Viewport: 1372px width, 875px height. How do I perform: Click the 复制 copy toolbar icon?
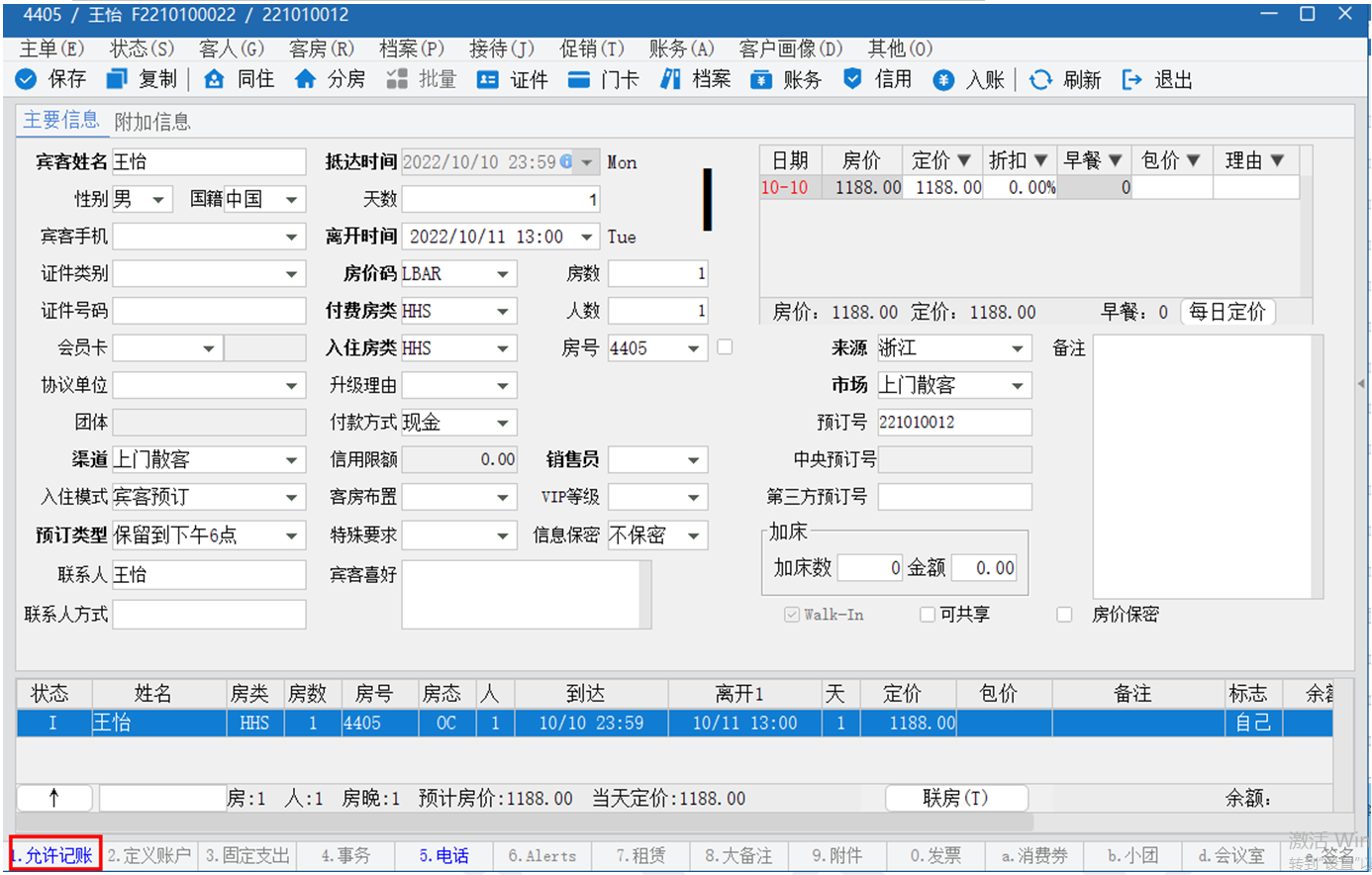tap(118, 79)
